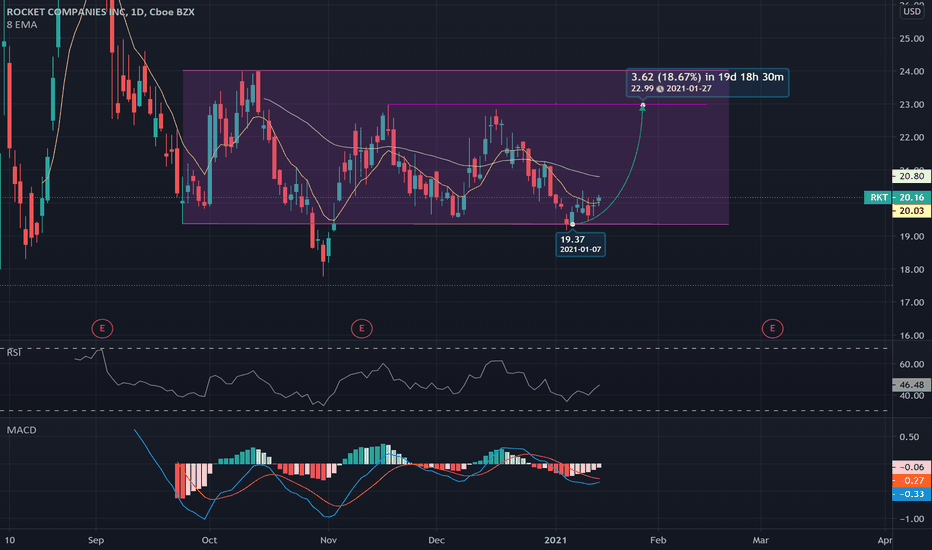932x550 pixels.
Task: Click the RSI value 46.48 label
Action: (x=912, y=385)
